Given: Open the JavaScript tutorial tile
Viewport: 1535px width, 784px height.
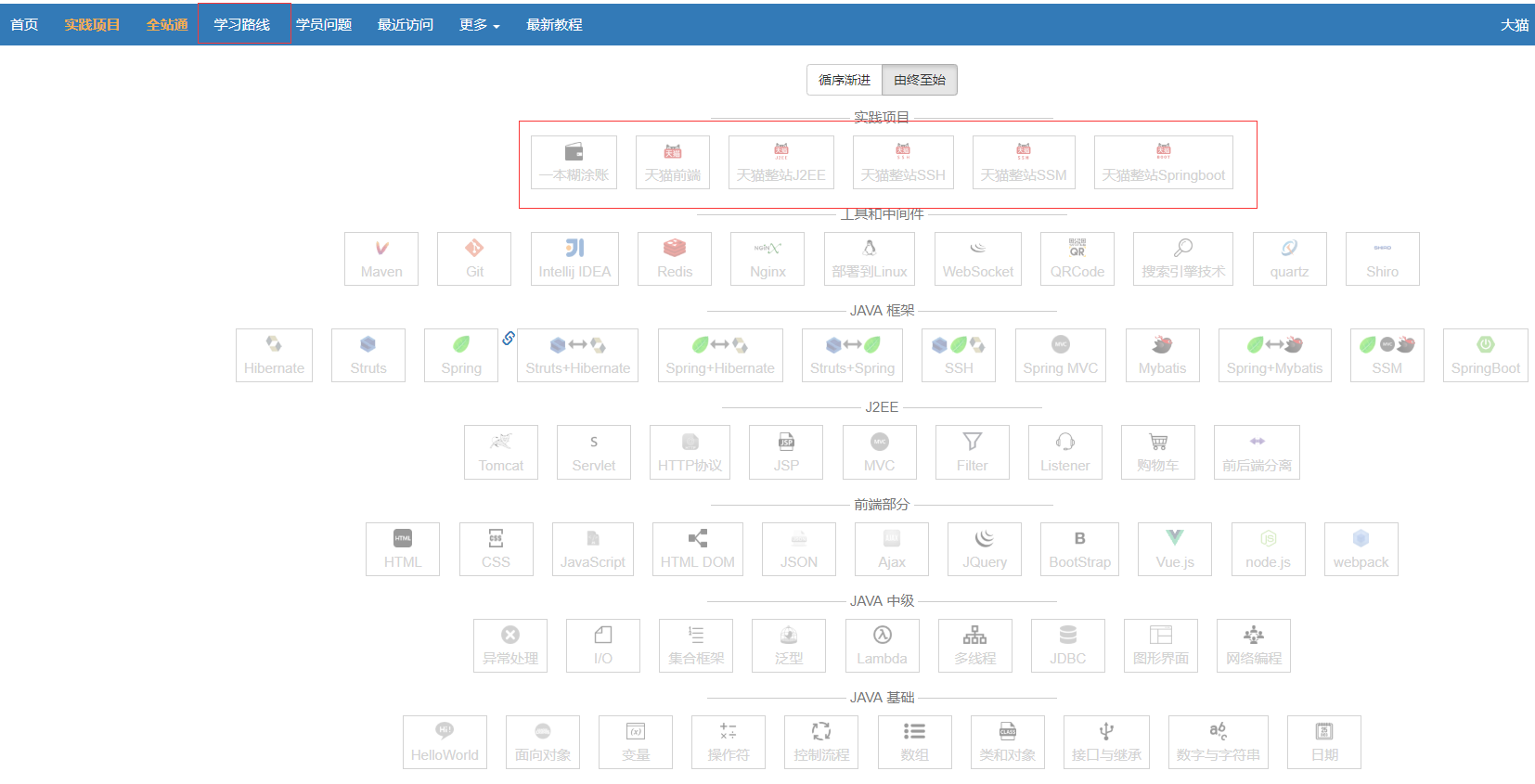Looking at the screenshot, I should pyautogui.click(x=593, y=549).
